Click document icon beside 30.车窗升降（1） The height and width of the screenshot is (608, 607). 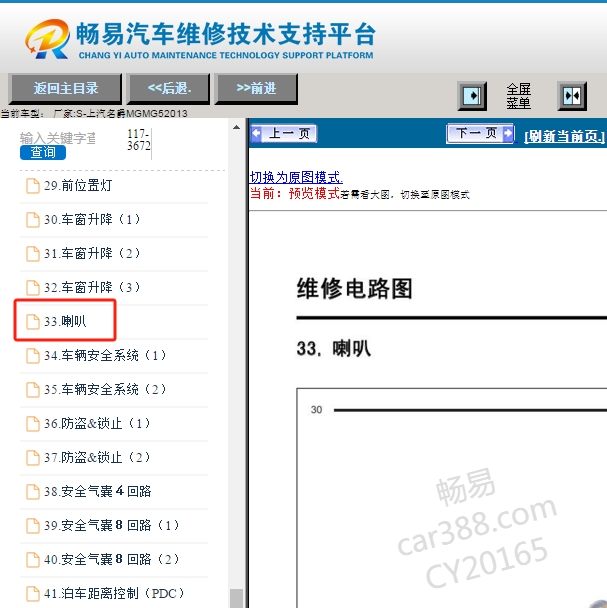coord(33,220)
